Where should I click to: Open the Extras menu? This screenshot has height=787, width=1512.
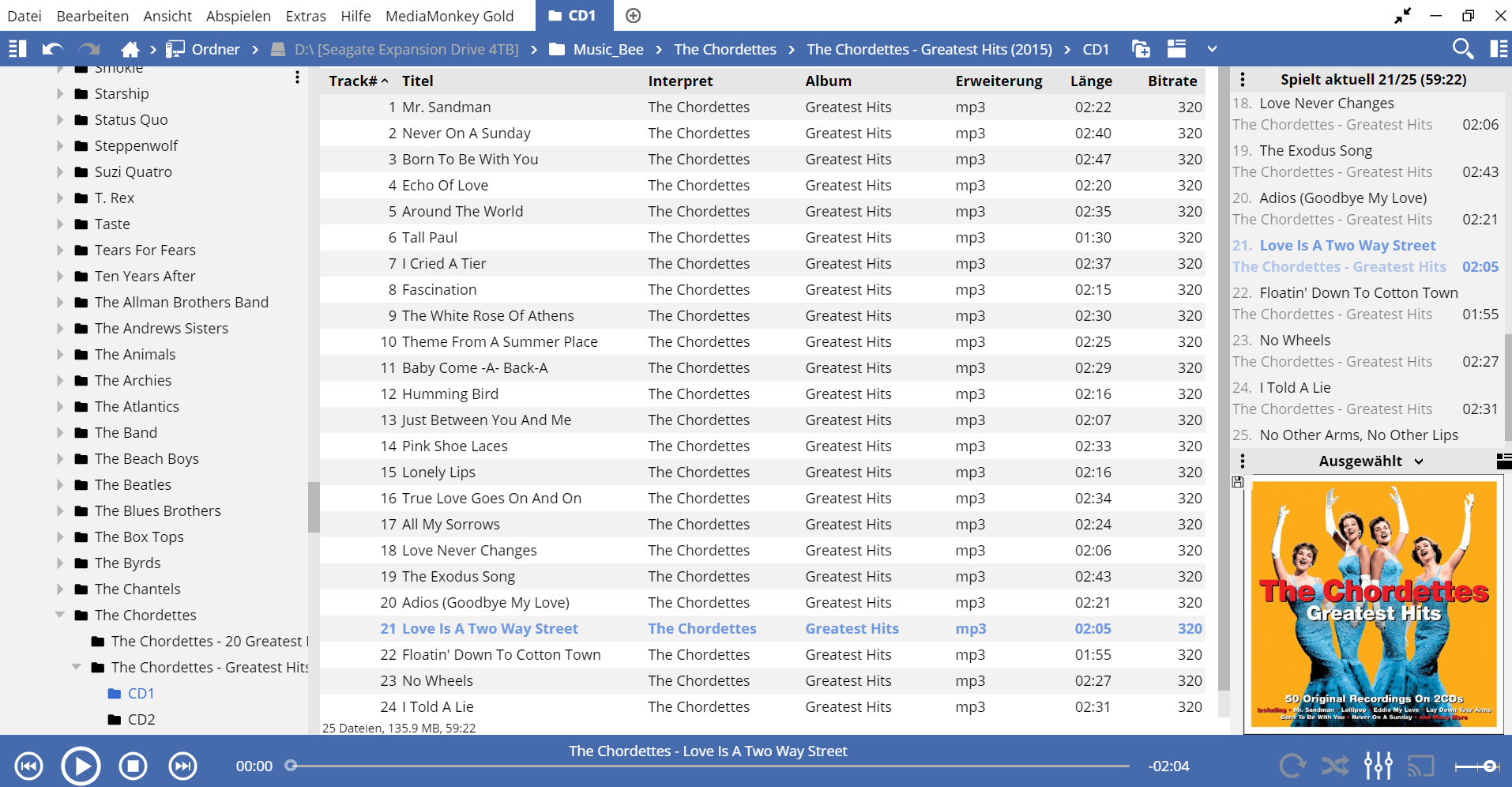(306, 16)
